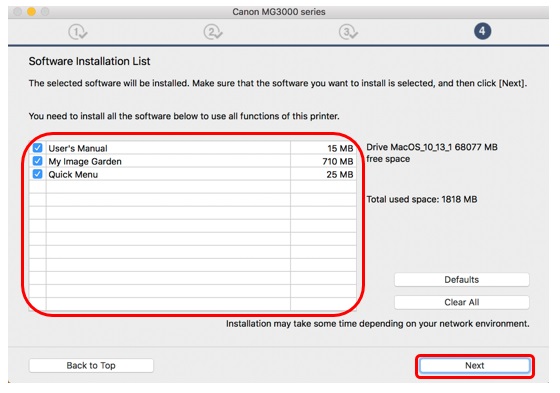560x393 pixels.
Task: Click the 15 MB size cell
Action: coord(323,148)
